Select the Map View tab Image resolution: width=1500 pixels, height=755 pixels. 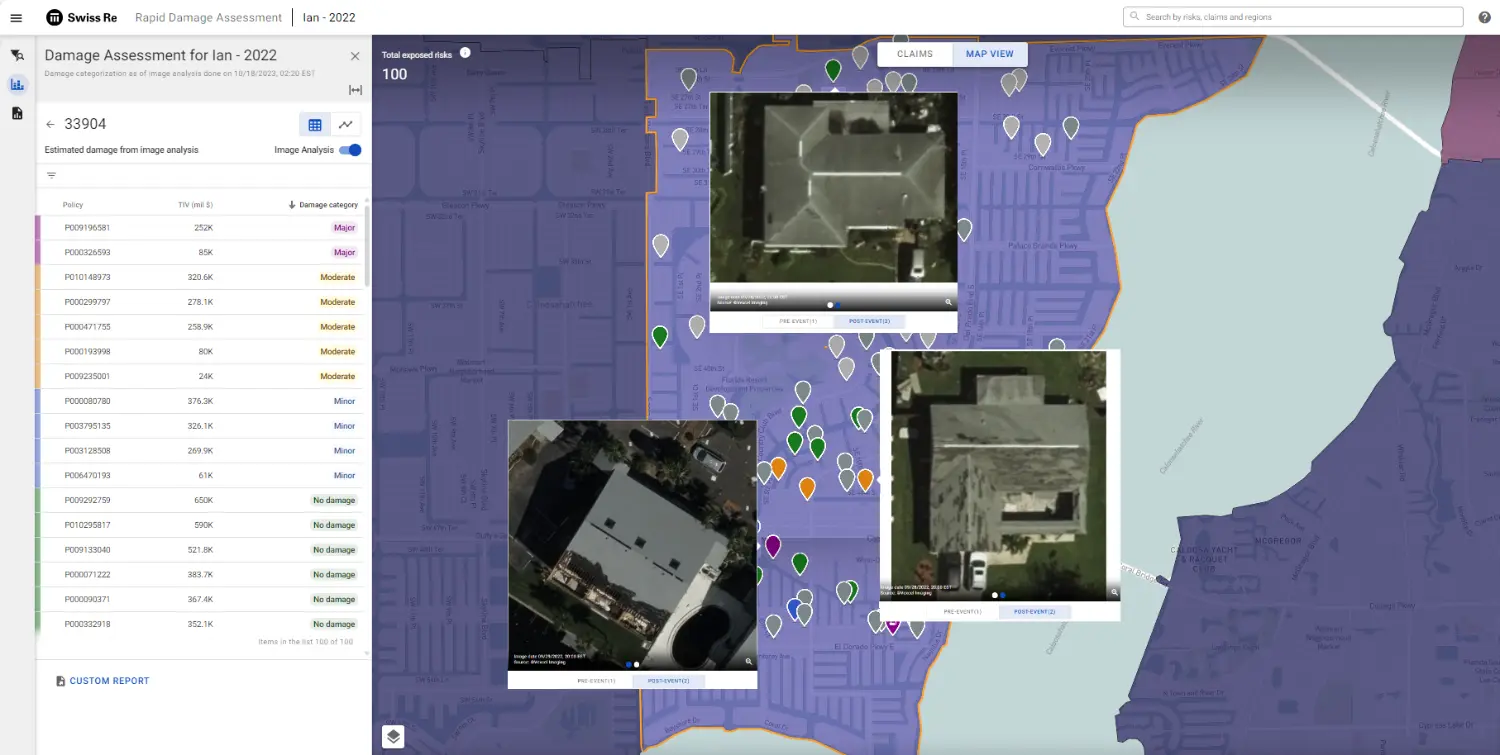[x=989, y=54]
